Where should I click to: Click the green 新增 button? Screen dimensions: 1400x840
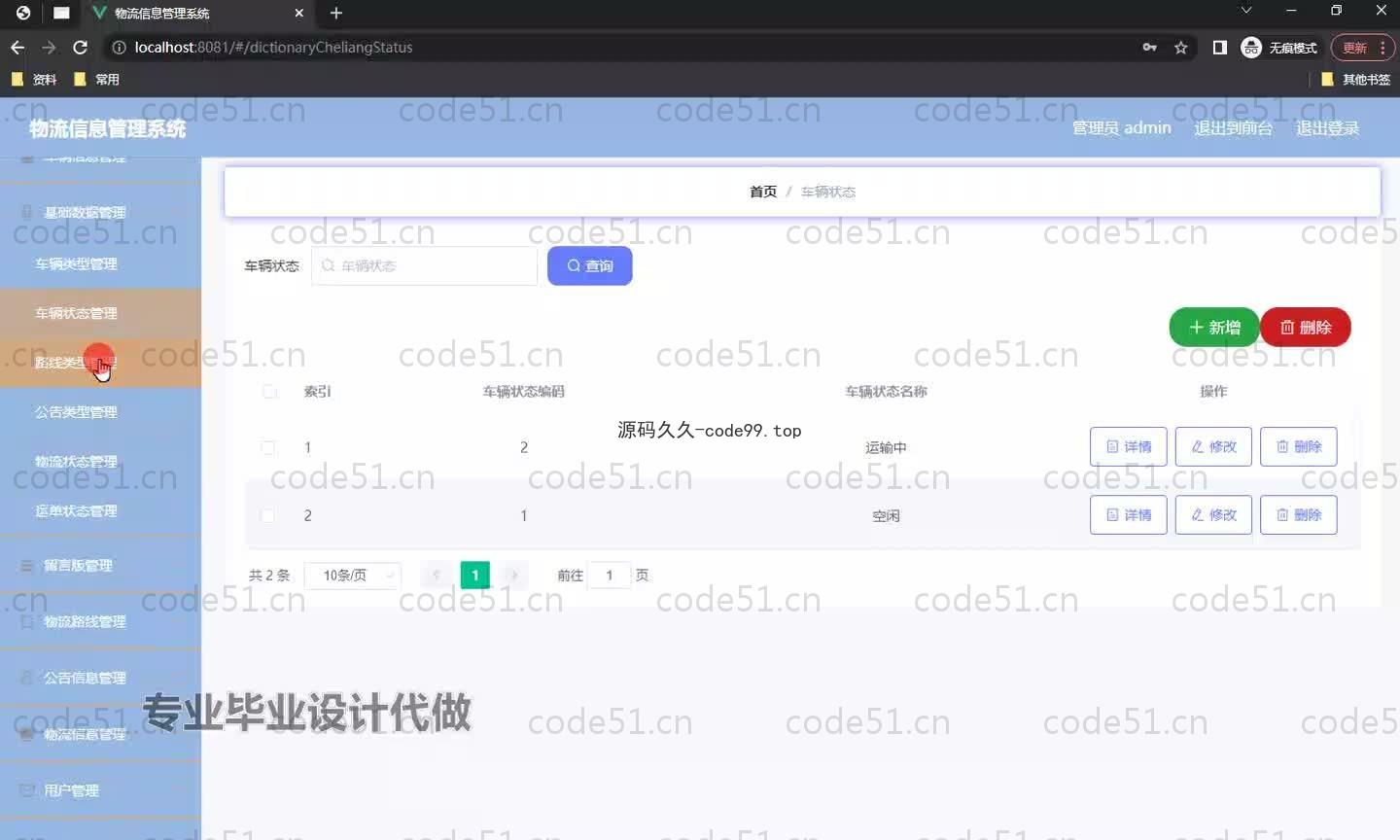coord(1214,328)
